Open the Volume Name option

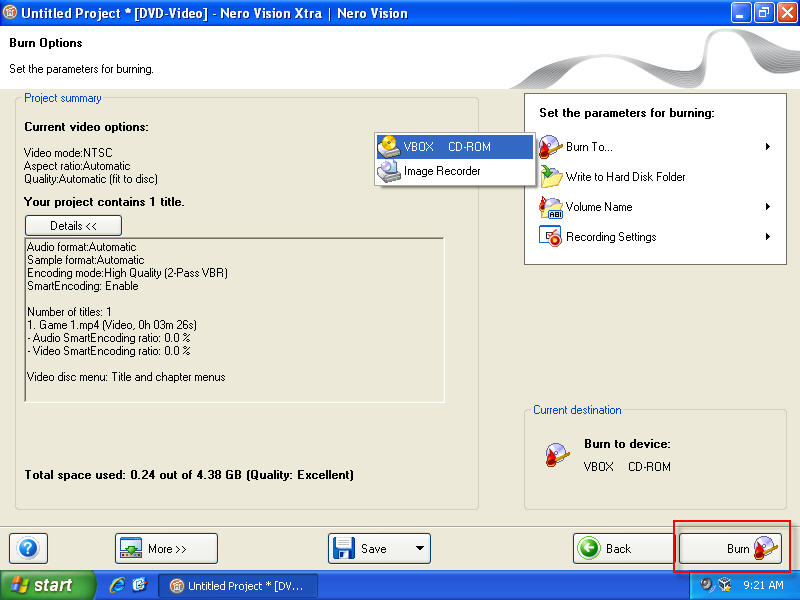(655, 207)
